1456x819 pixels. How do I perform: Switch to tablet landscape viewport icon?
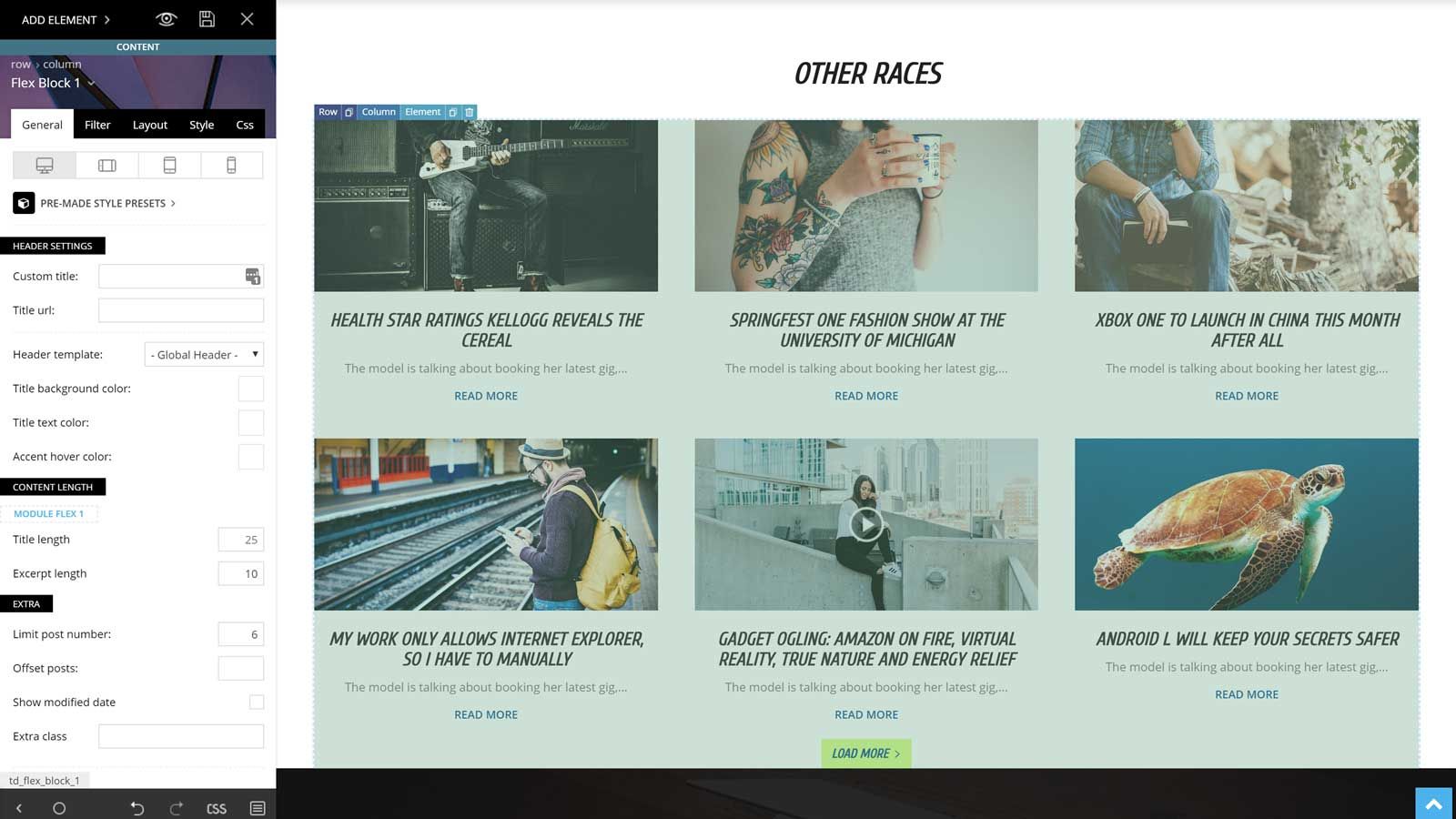tap(107, 165)
